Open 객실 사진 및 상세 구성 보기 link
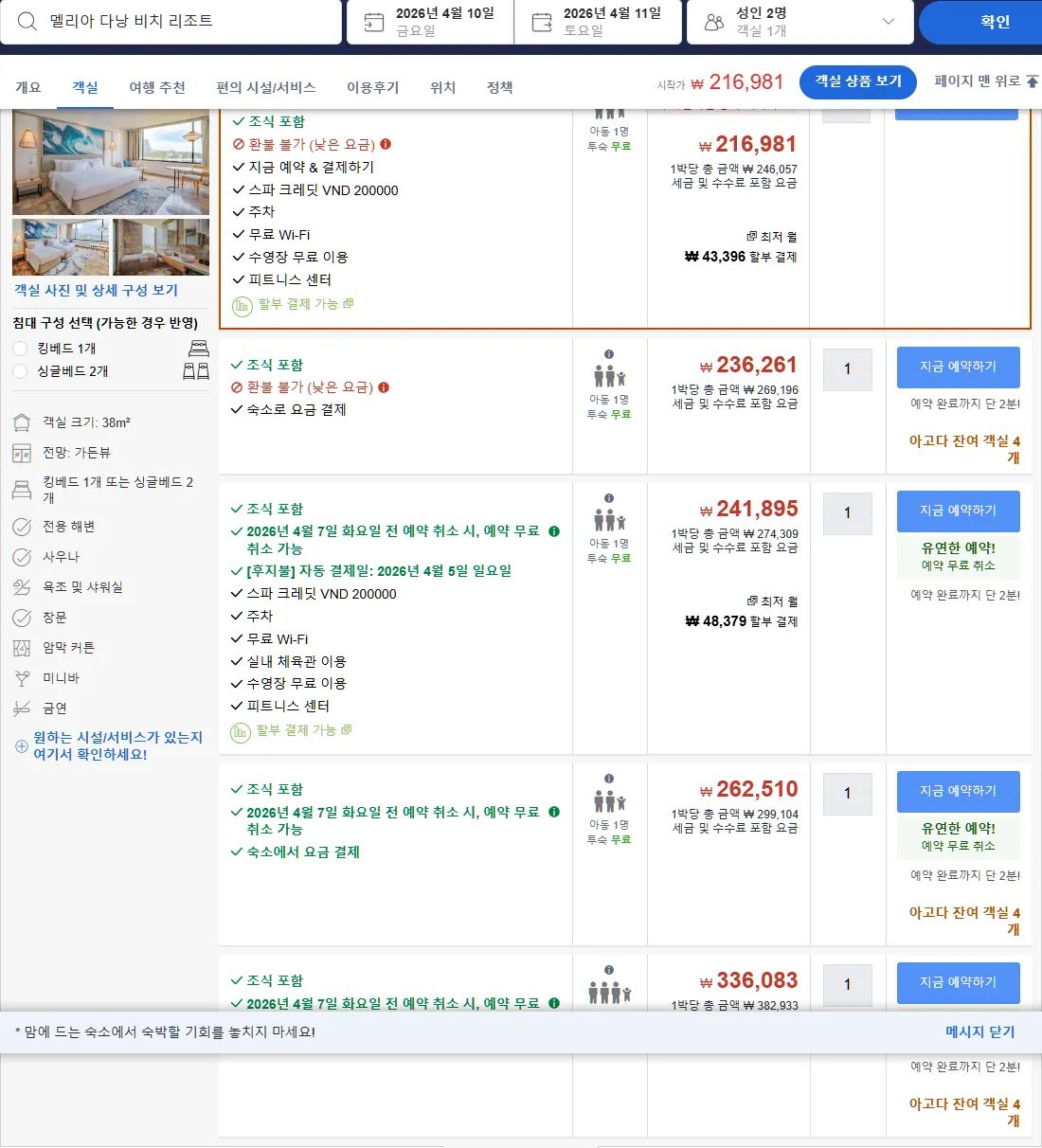This screenshot has width=1042, height=1148. click(97, 291)
